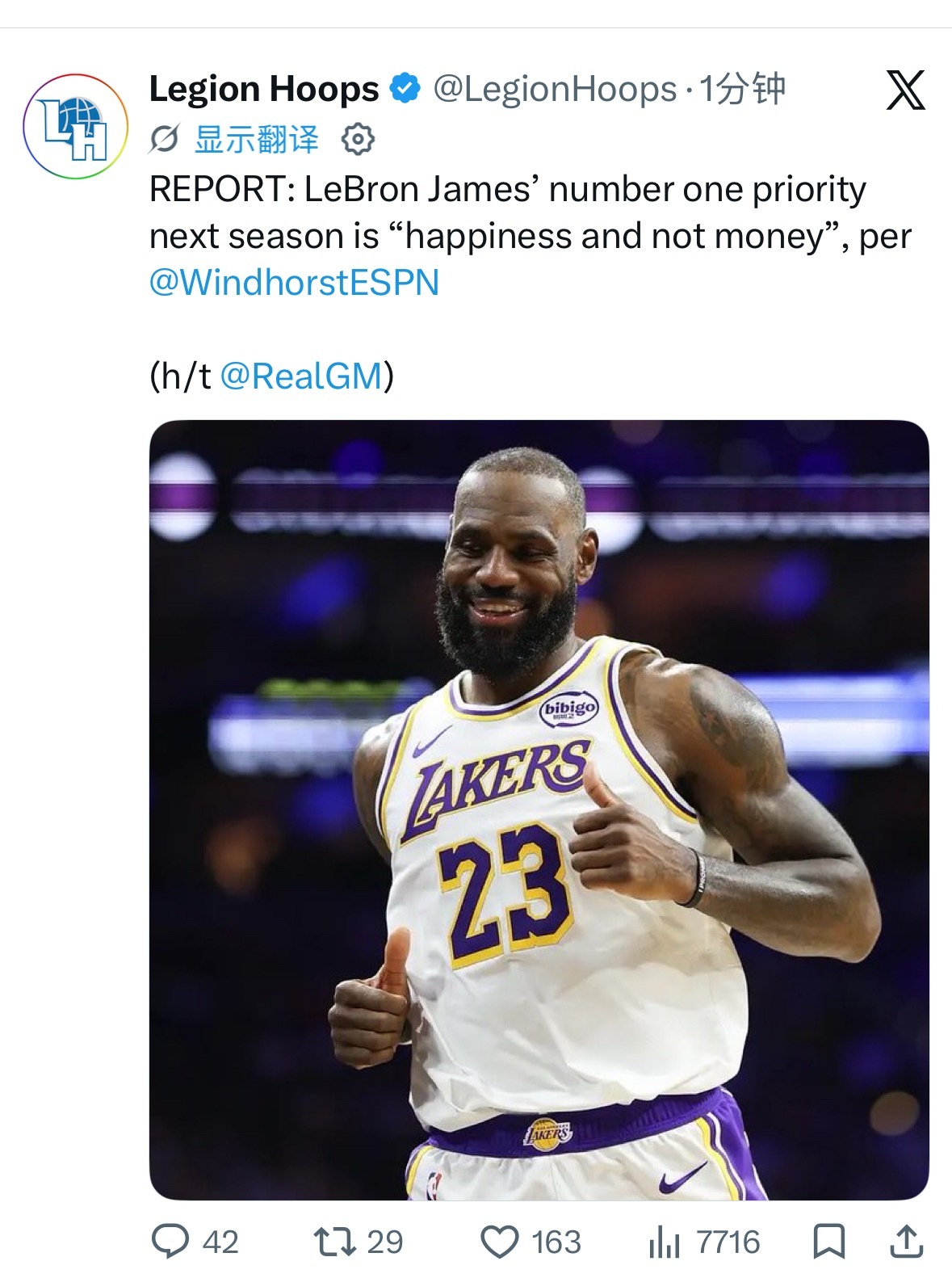952x1278 pixels.
Task: Tap the X logo icon
Action: pos(905,90)
